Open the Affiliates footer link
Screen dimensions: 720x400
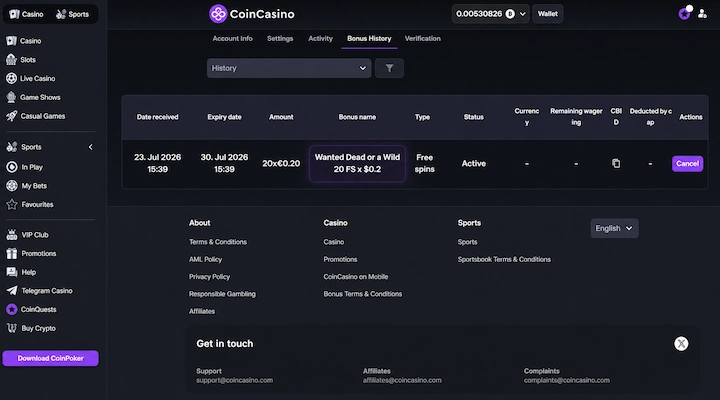(202, 311)
